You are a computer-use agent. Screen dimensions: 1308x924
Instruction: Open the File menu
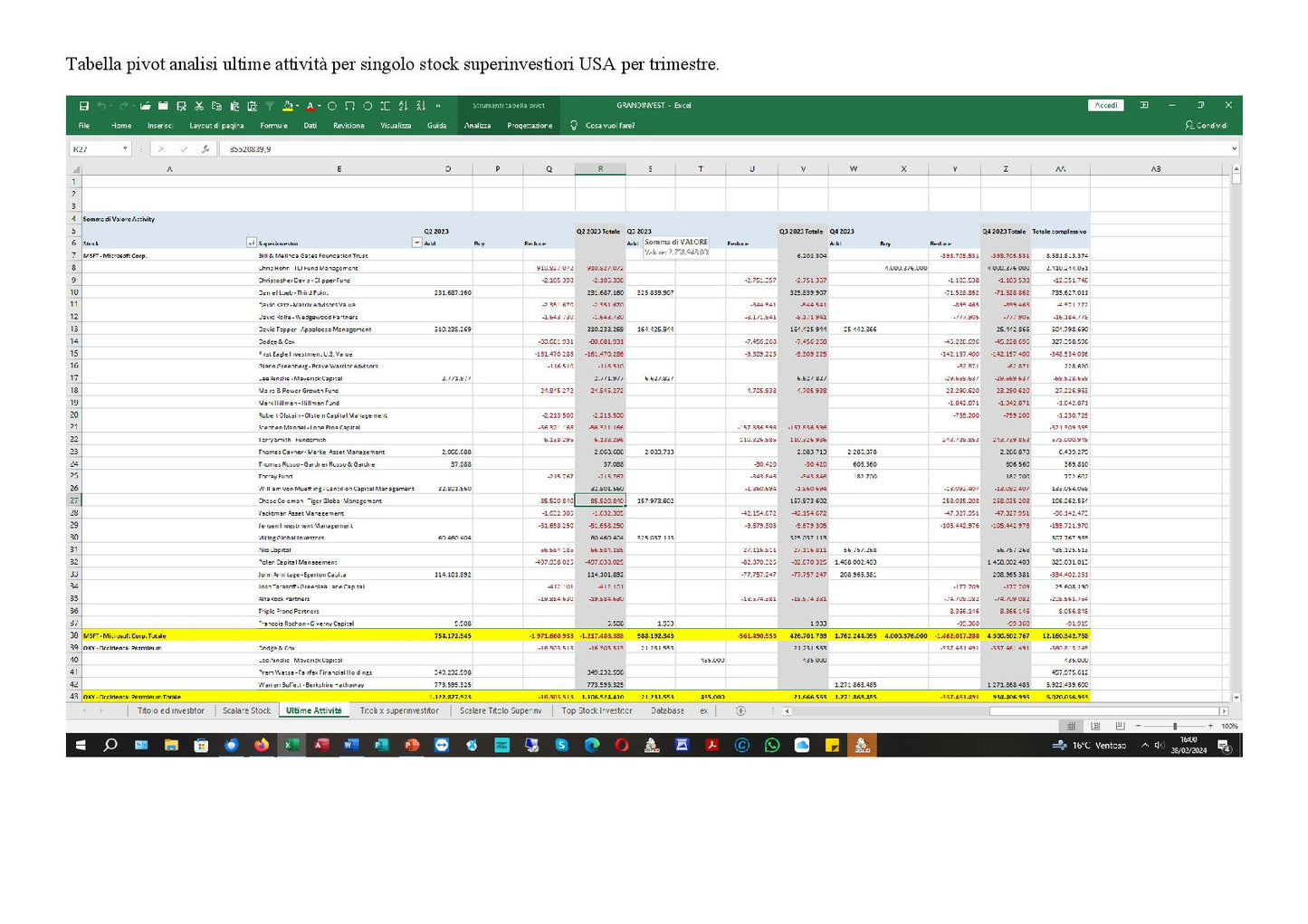tap(83, 126)
